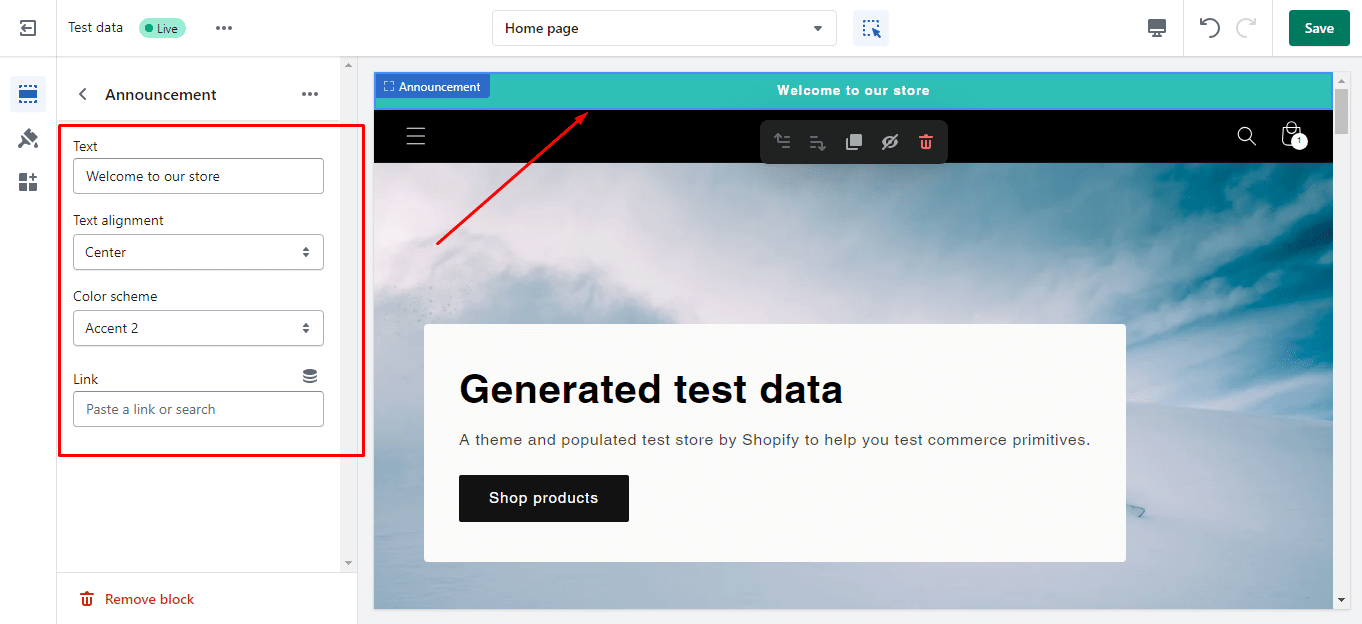This screenshot has height=624, width=1362.
Task: Delete the block with the trash icon
Action: [x=926, y=141]
